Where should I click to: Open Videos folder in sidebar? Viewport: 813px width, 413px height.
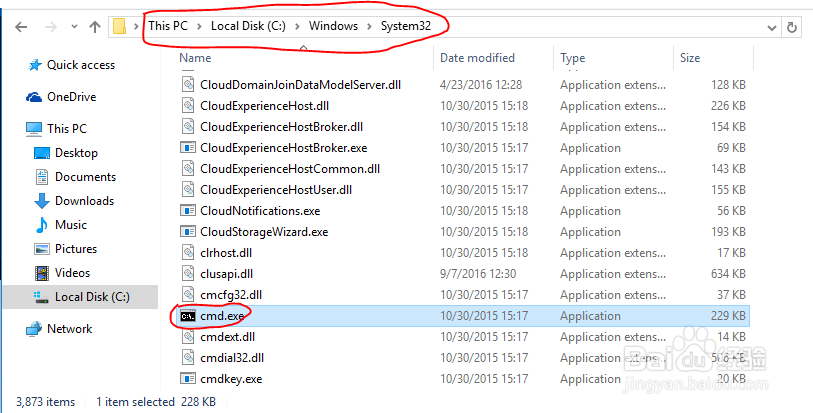(73, 273)
